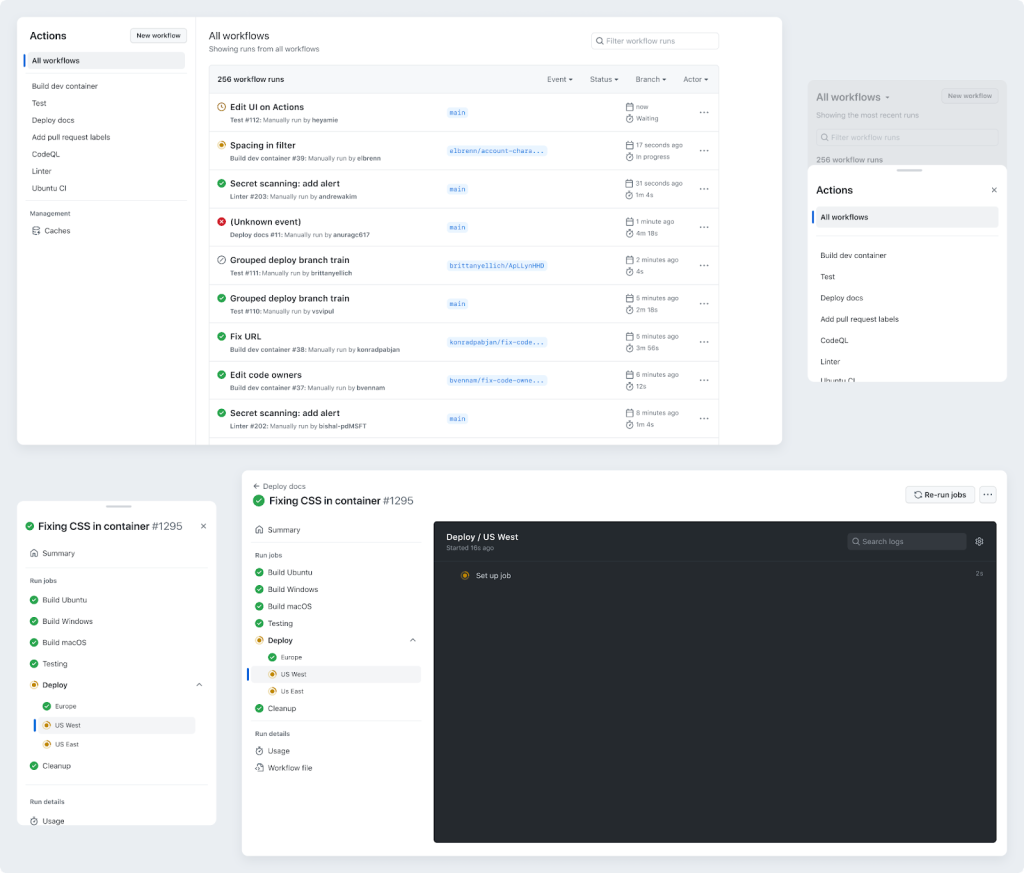Close the Fixing CSS in container panel
This screenshot has height=873, width=1024.
coord(203,526)
